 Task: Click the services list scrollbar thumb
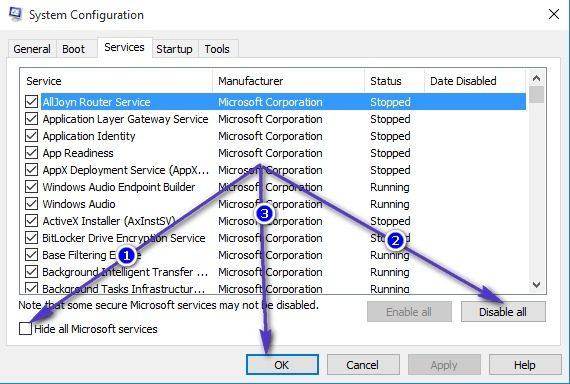pyautogui.click(x=536, y=95)
